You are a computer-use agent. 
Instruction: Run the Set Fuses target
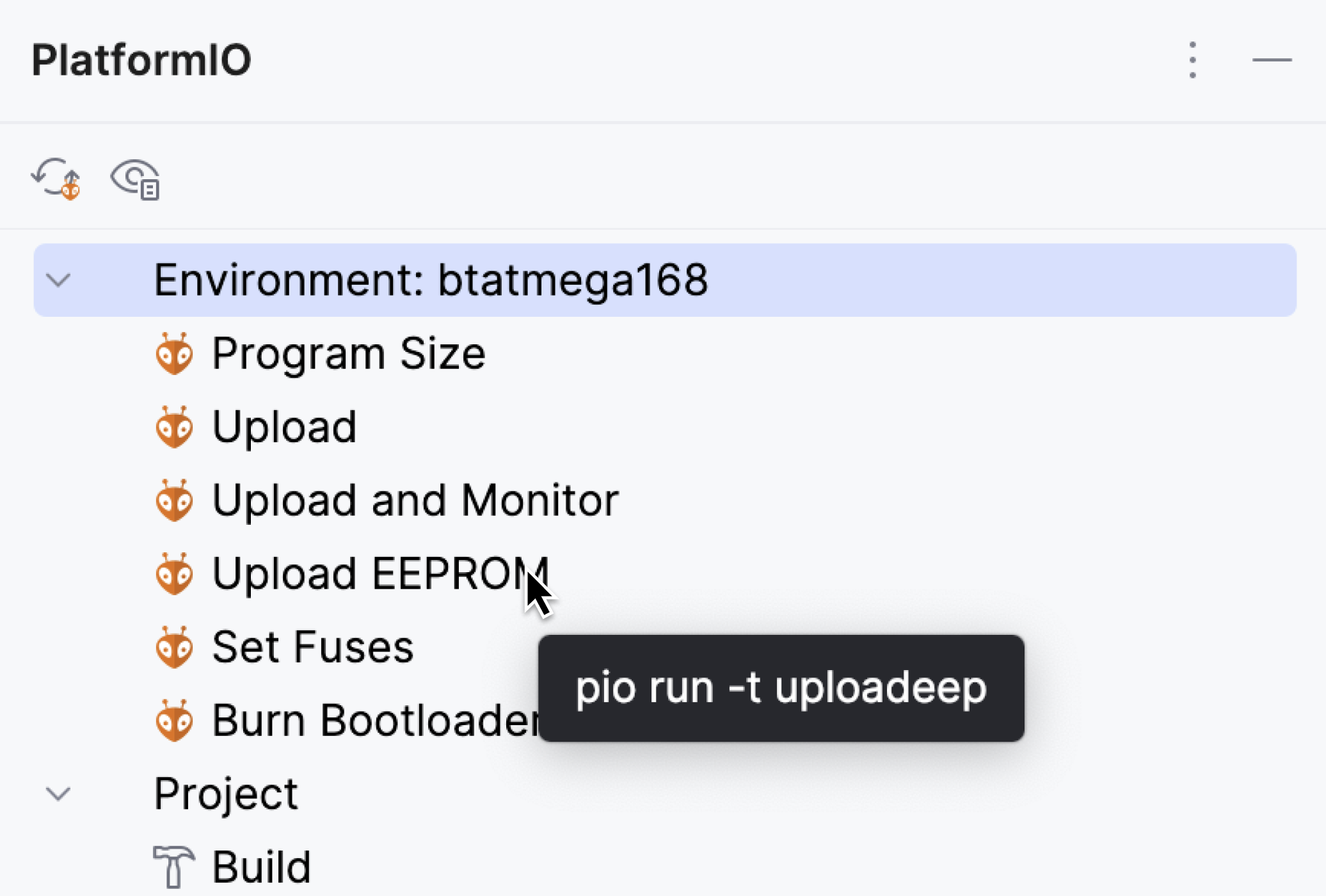pos(312,648)
